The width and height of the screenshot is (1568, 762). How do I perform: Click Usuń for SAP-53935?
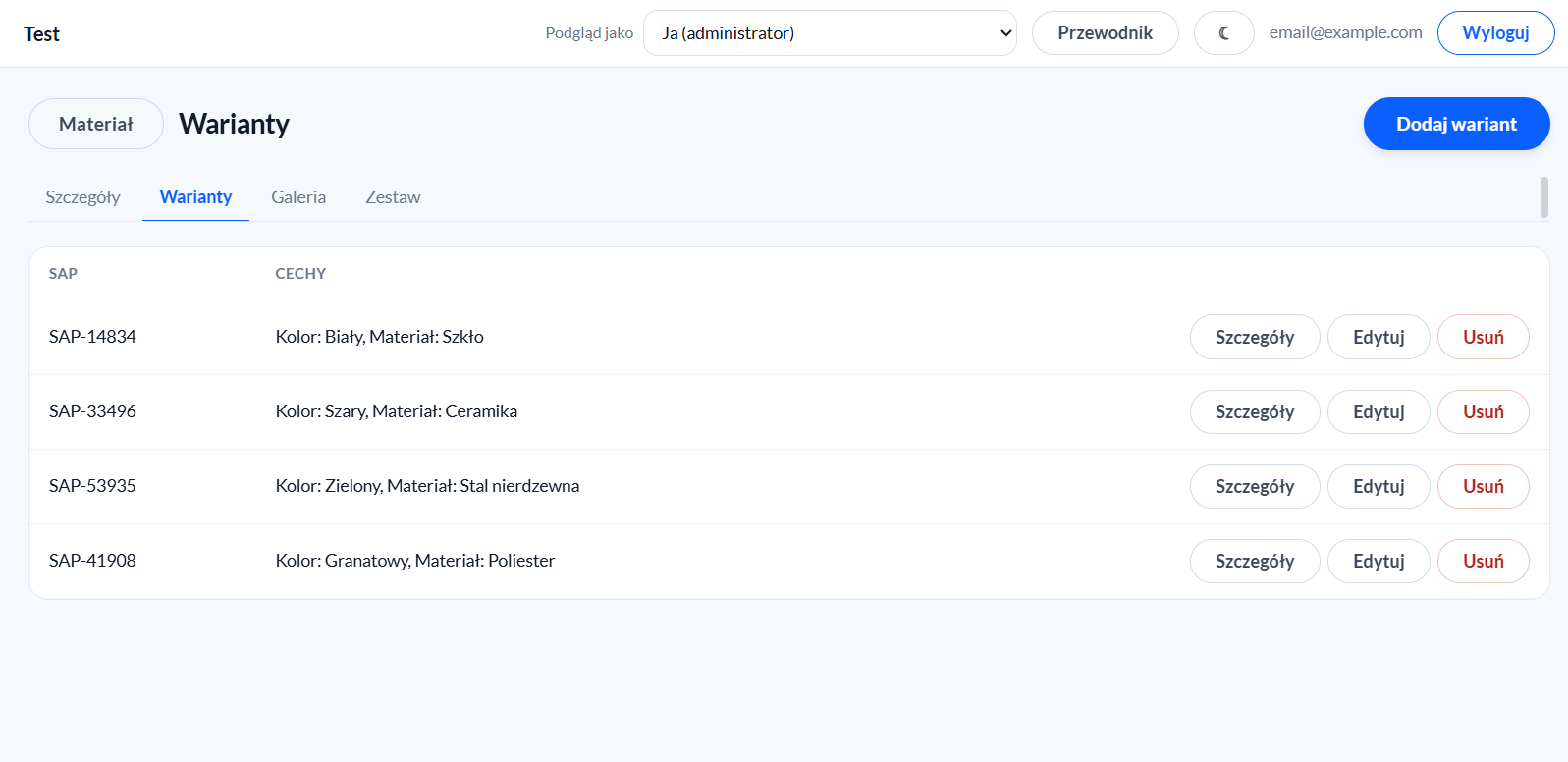pos(1483,486)
